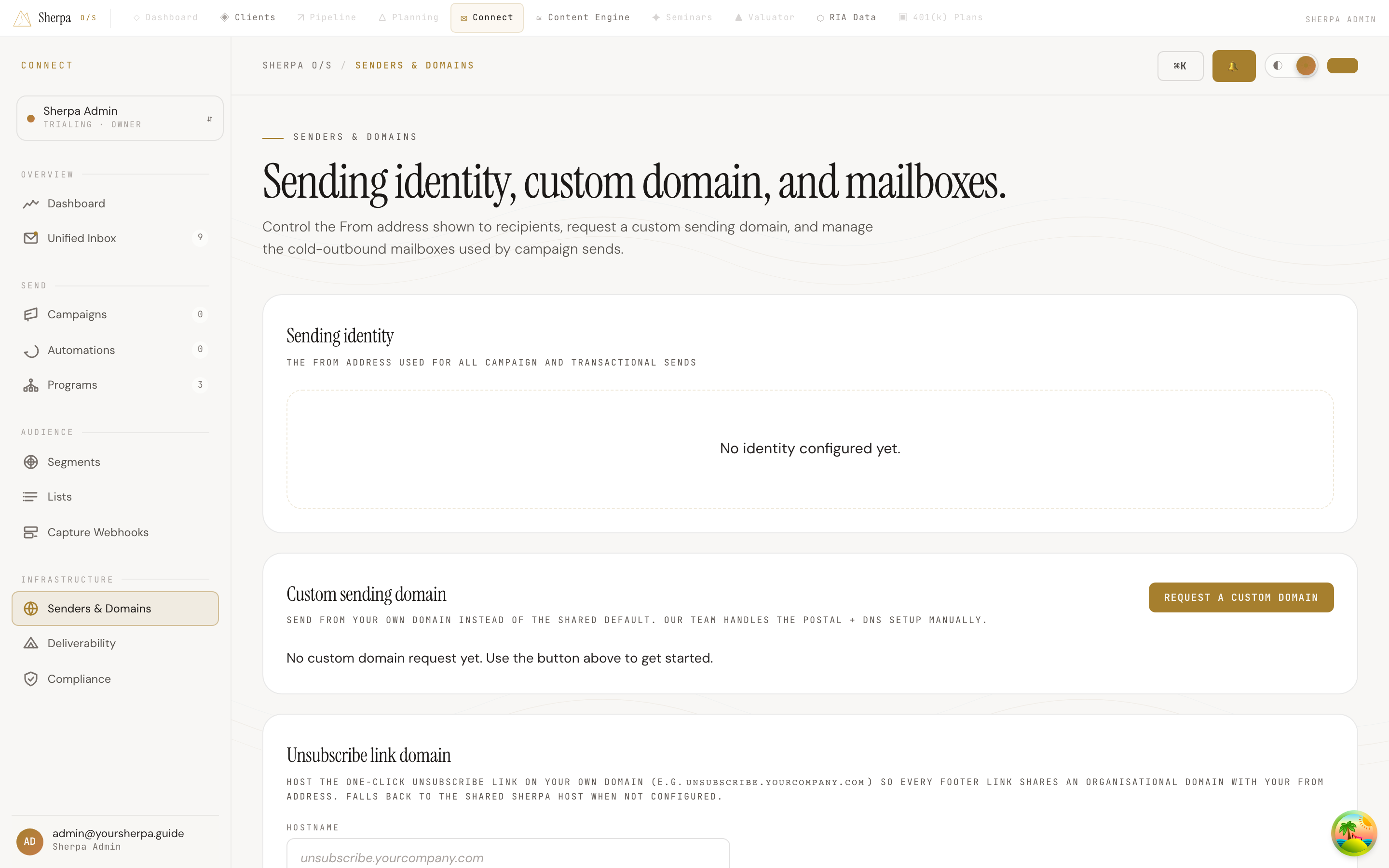Open Compliance in the sidebar
Viewport: 1389px width, 868px height.
(115, 679)
